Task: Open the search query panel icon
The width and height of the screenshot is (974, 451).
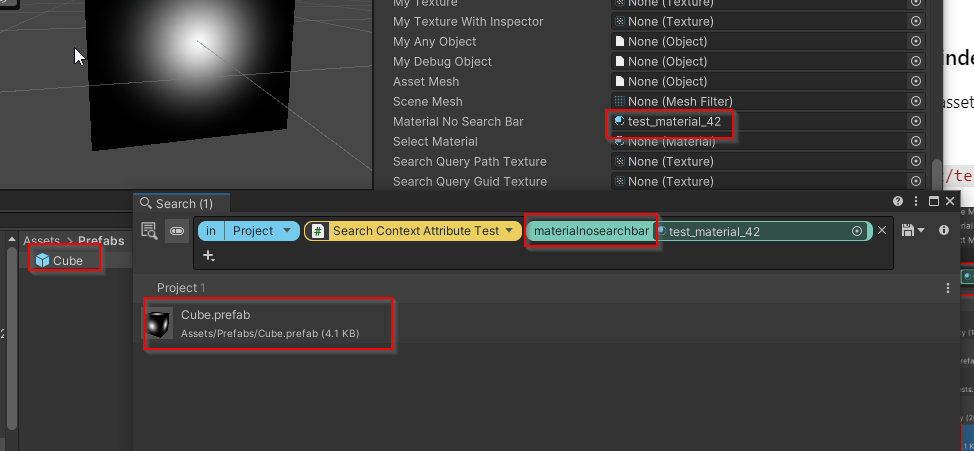Action: pyautogui.click(x=149, y=231)
